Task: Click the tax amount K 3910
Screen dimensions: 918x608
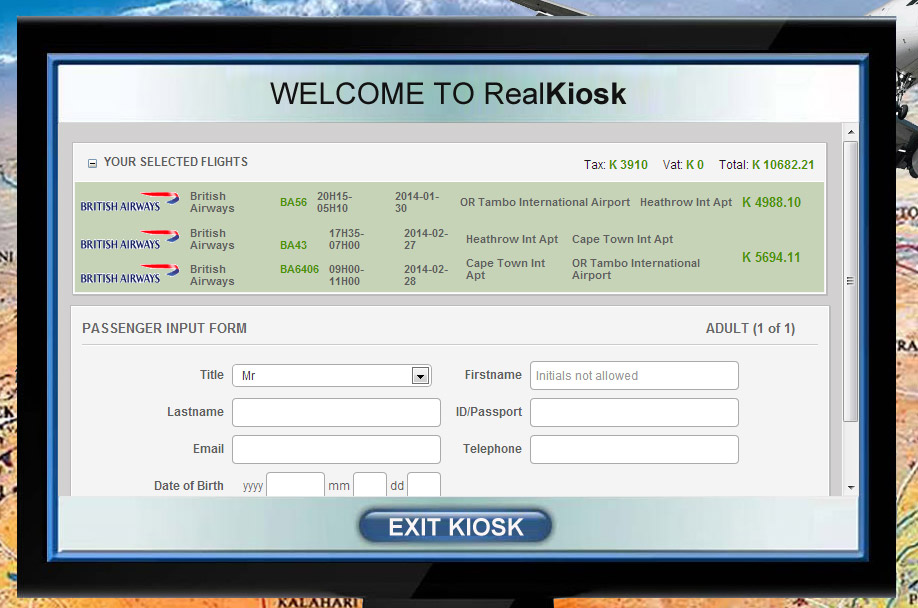Action: 628,165
